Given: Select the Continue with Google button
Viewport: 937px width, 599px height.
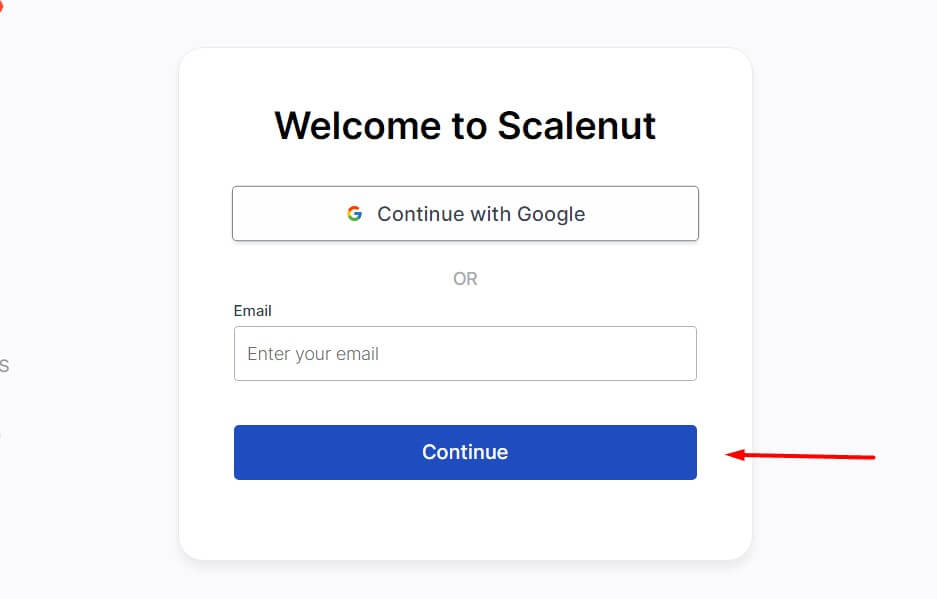Looking at the screenshot, I should (x=465, y=213).
